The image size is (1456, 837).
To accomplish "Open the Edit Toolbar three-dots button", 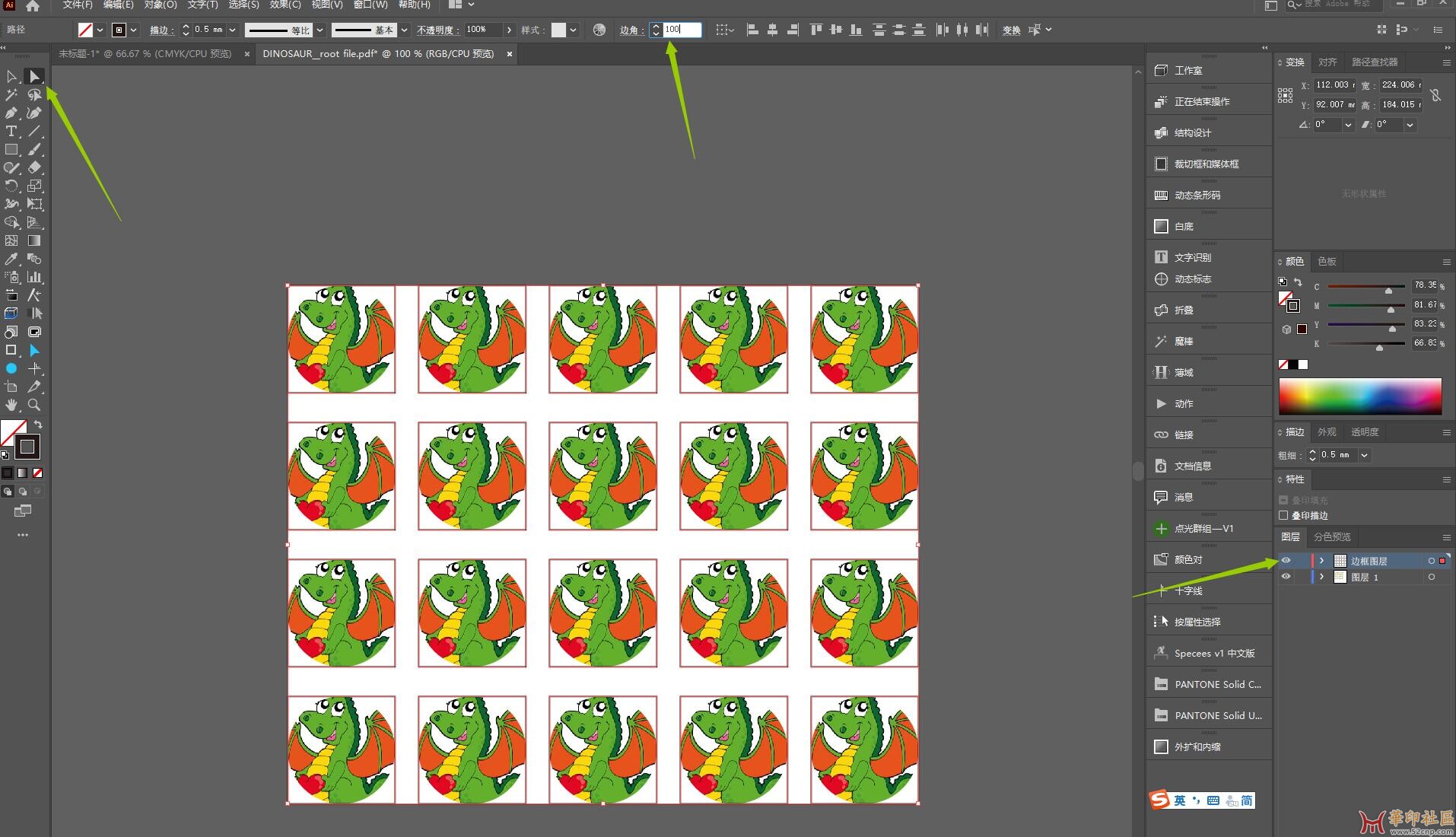I will coord(23,535).
